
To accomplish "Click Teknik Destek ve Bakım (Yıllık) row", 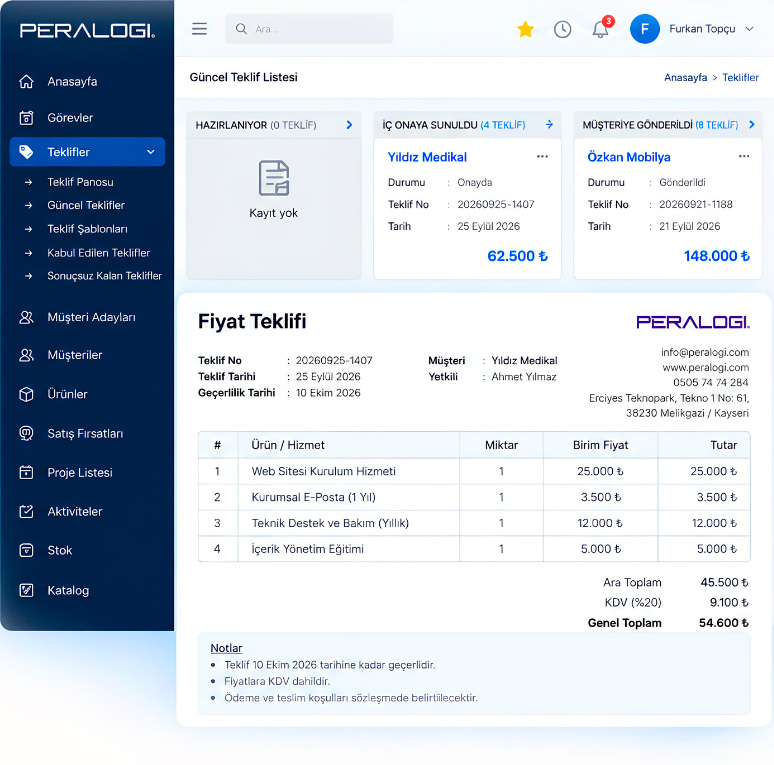I will 474,523.
